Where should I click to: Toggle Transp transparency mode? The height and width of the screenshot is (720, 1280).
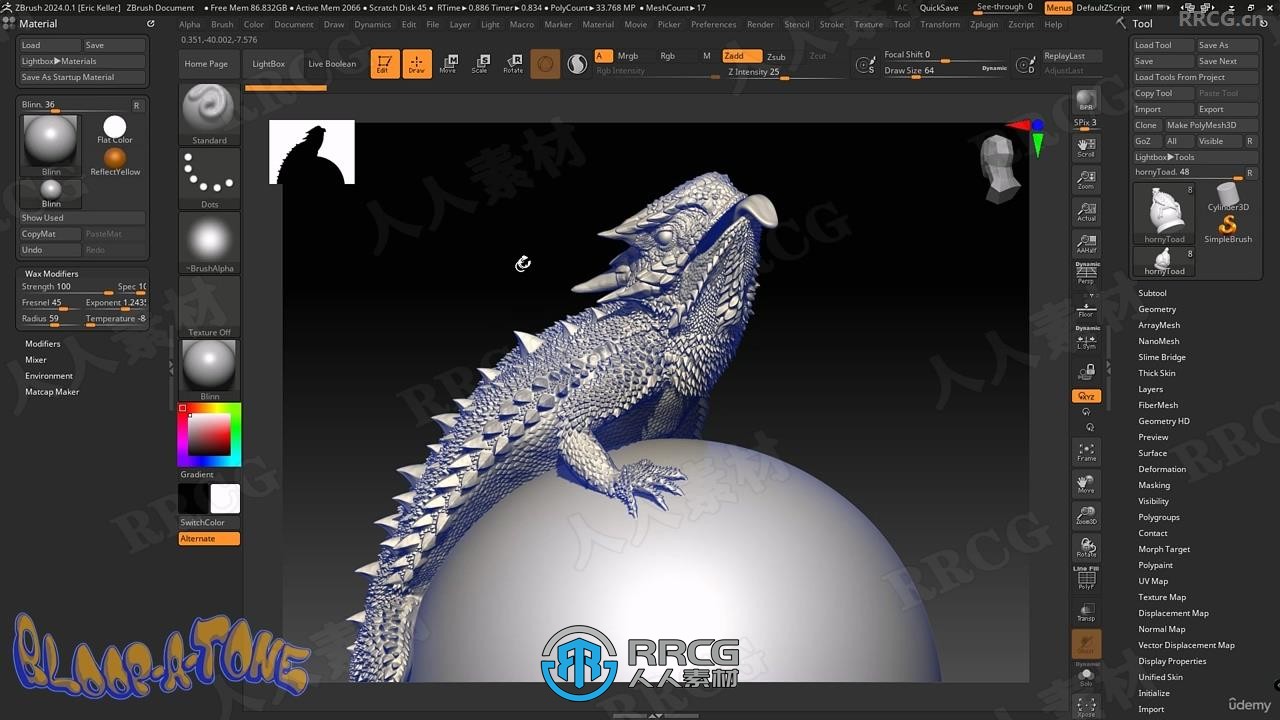point(1086,612)
